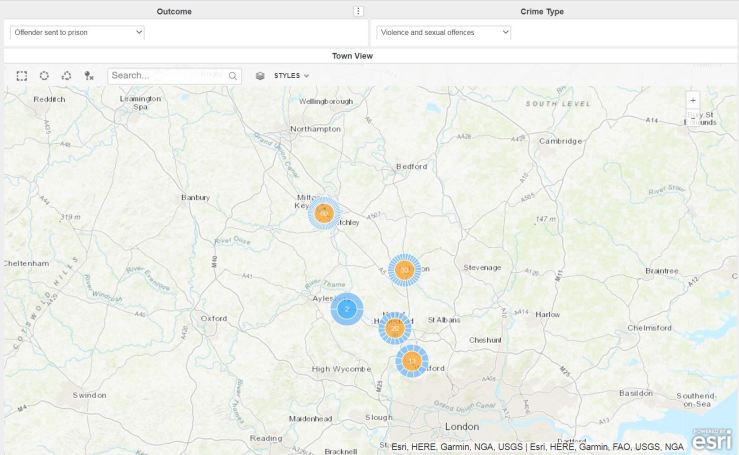Open the Outcome dropdown

[77, 33]
